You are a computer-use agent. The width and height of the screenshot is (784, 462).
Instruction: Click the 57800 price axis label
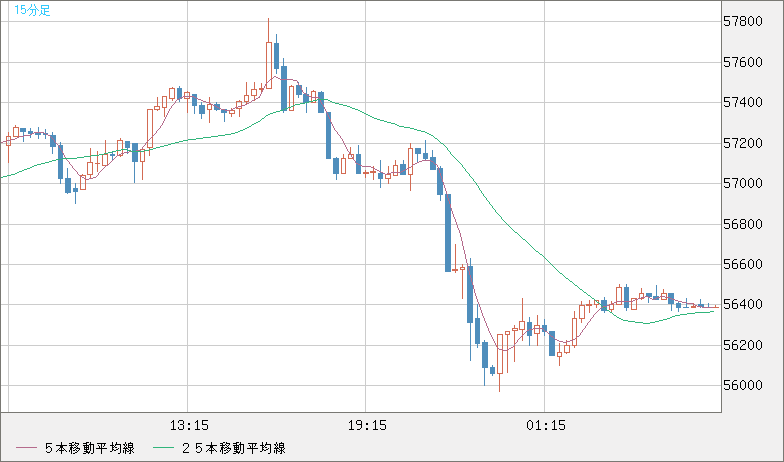tap(743, 22)
